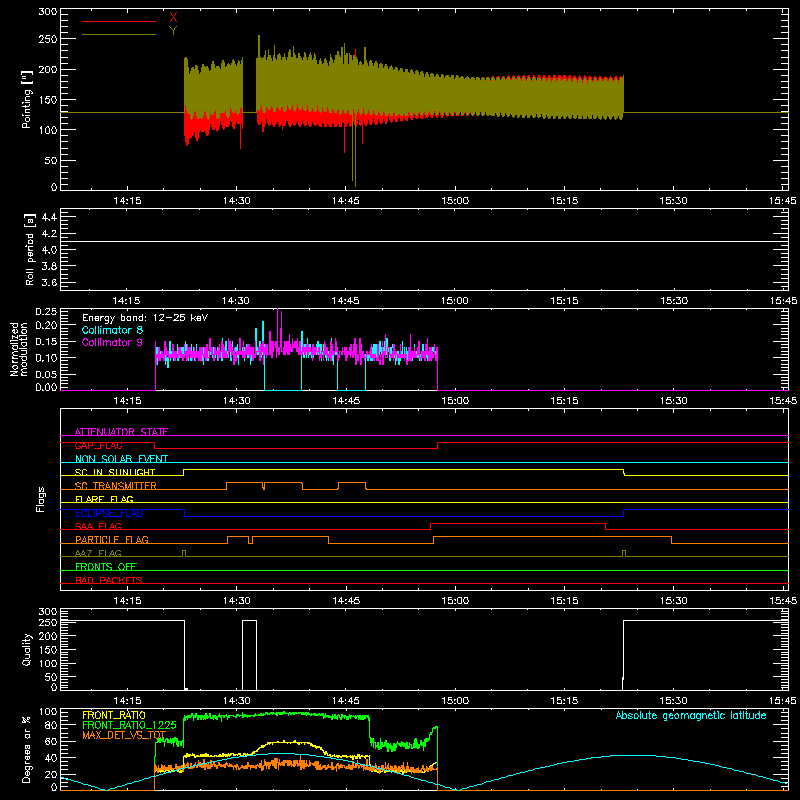Click the SC_TRANSMITTER flag label
The width and height of the screenshot is (800, 800).
(x=116, y=486)
